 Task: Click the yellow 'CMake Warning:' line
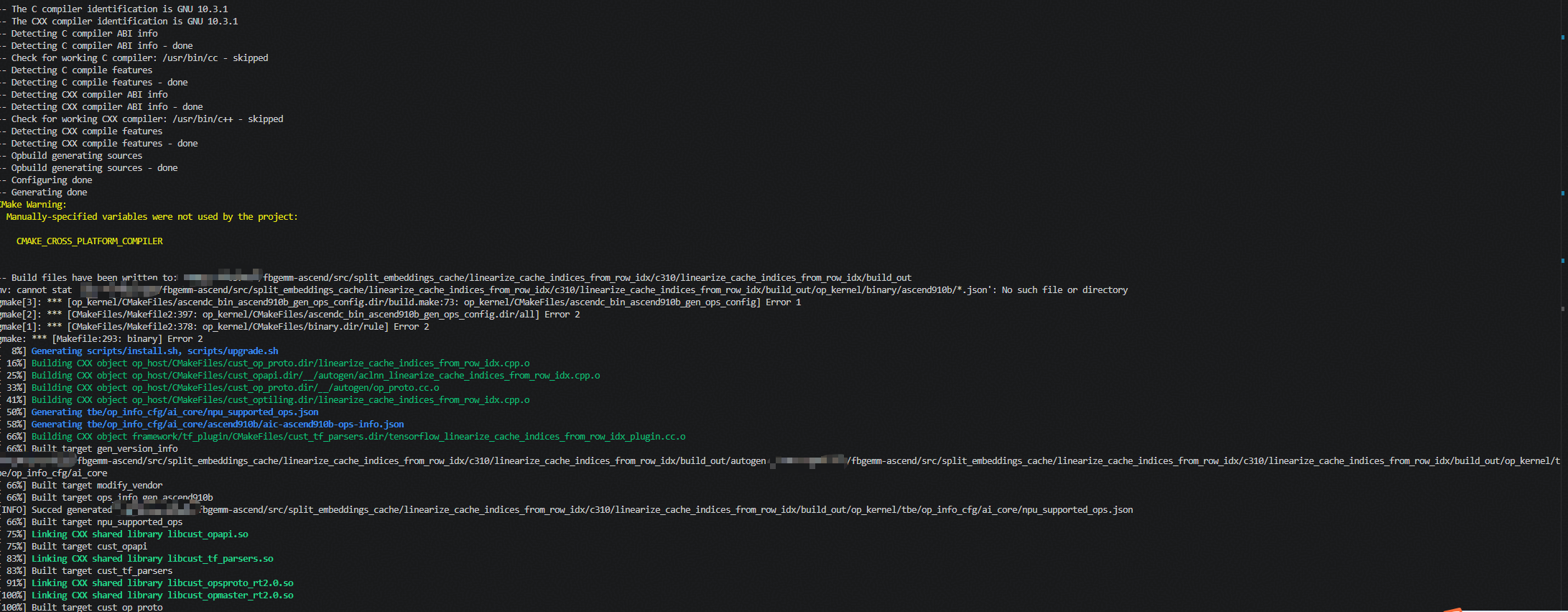pyautogui.click(x=33, y=205)
